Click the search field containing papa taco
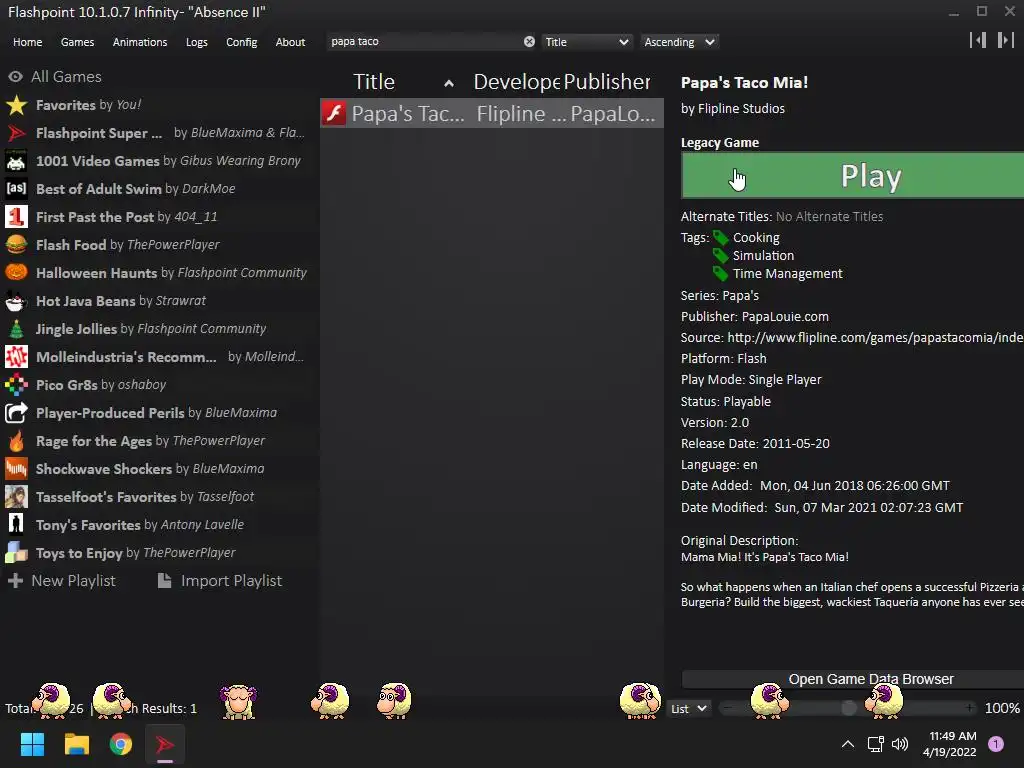Screen dimensions: 1024x768 tap(424, 42)
